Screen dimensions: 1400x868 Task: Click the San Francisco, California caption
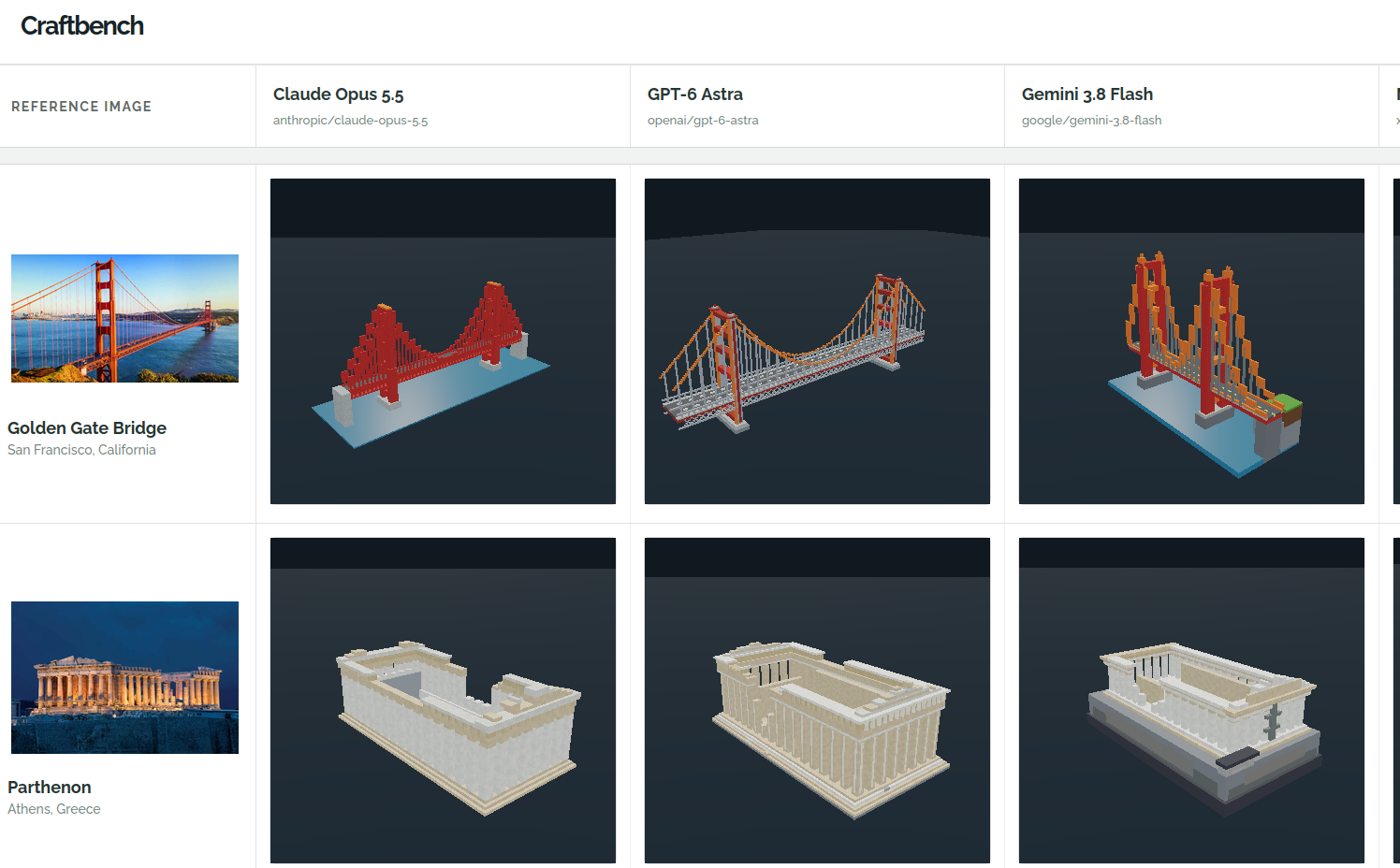click(81, 450)
